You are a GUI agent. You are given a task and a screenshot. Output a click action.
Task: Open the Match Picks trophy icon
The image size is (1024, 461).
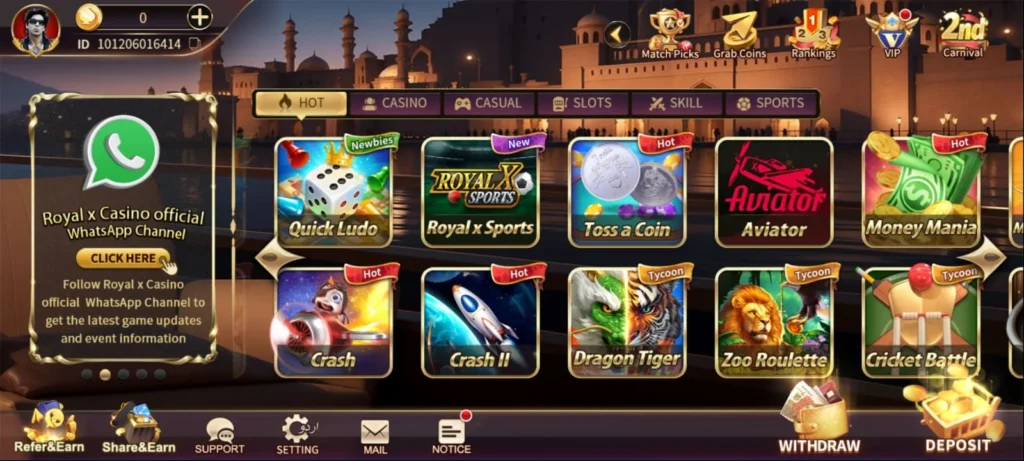click(x=669, y=34)
